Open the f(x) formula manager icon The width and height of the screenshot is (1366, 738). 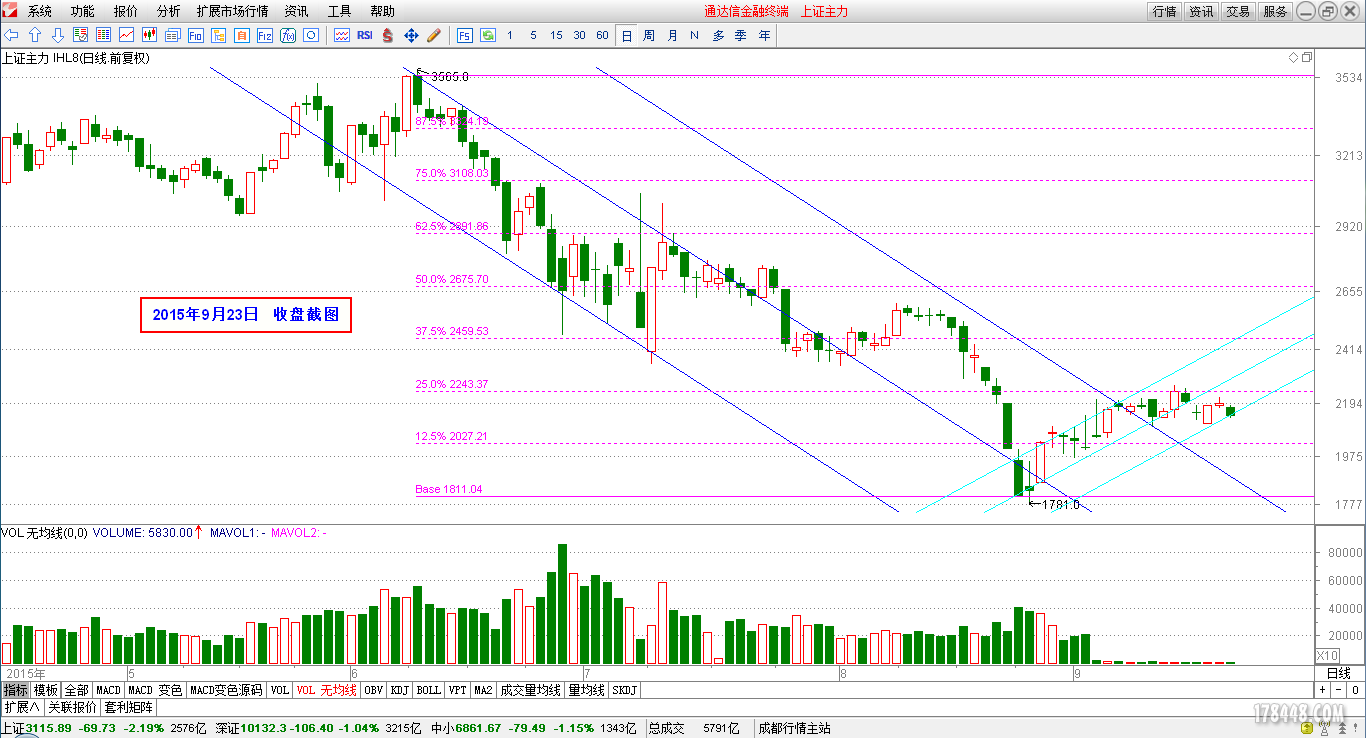click(287, 35)
